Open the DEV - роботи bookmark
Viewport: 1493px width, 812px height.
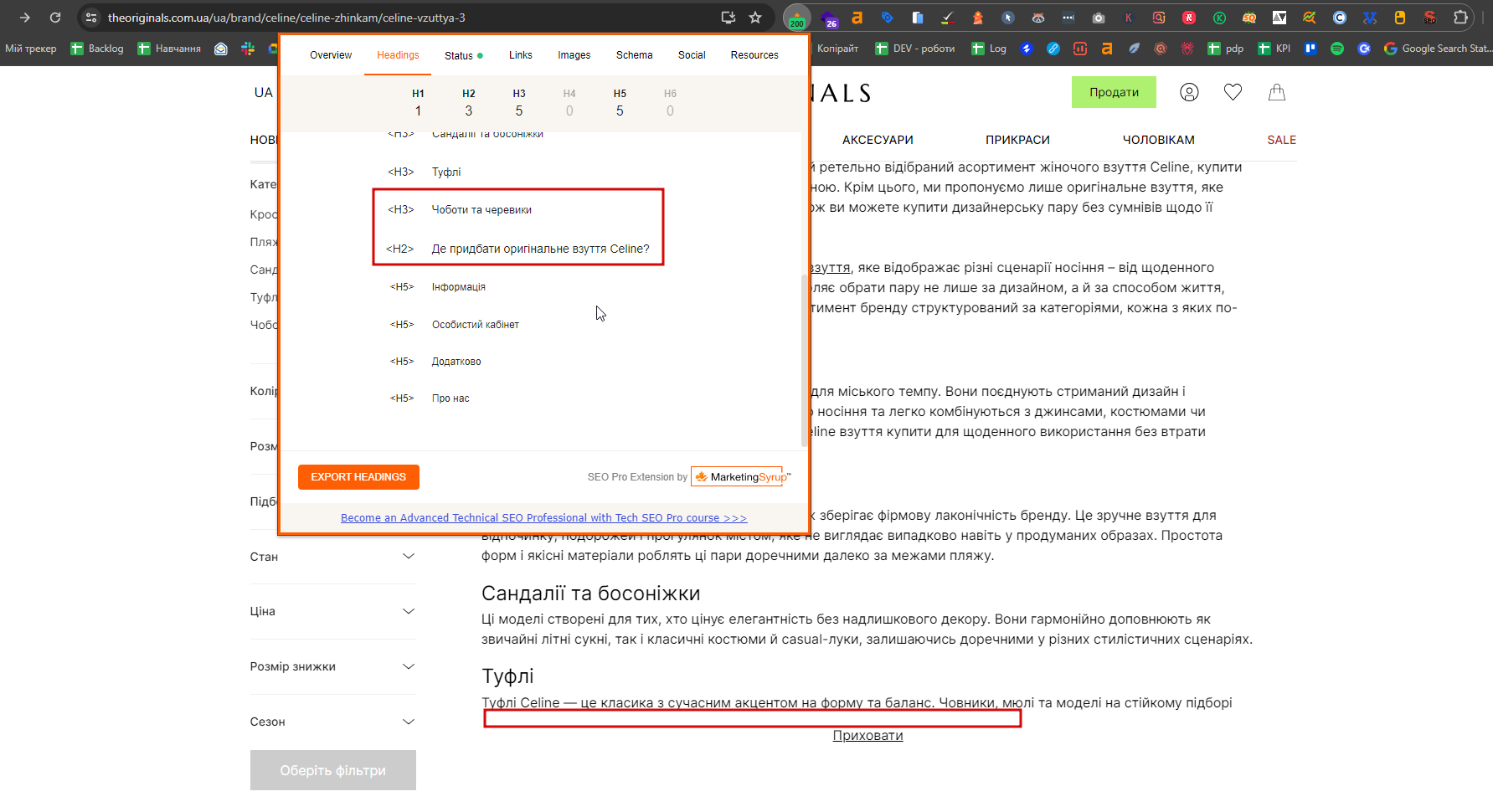[x=914, y=49]
